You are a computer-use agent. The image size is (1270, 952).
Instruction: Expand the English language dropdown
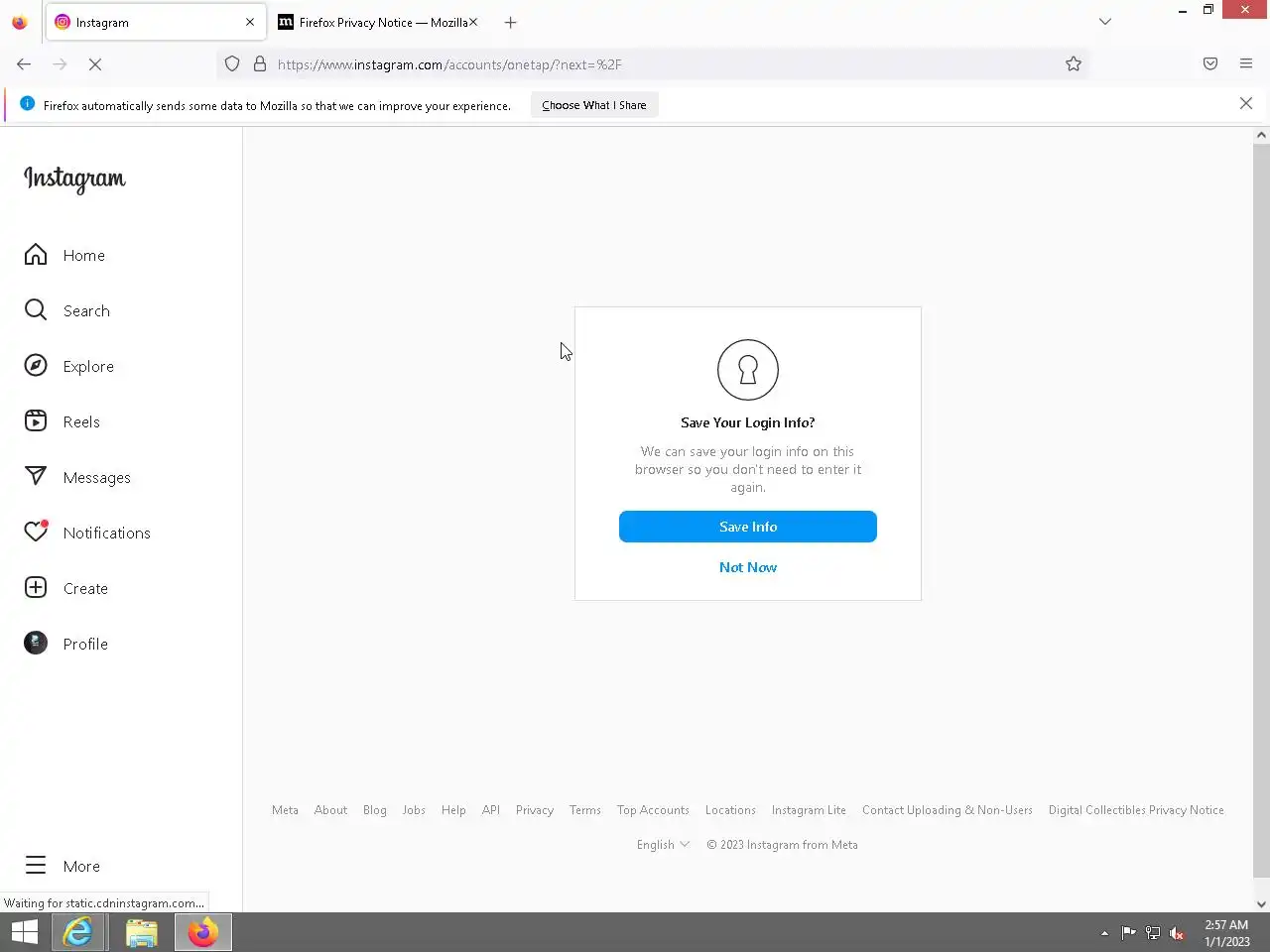click(x=663, y=845)
